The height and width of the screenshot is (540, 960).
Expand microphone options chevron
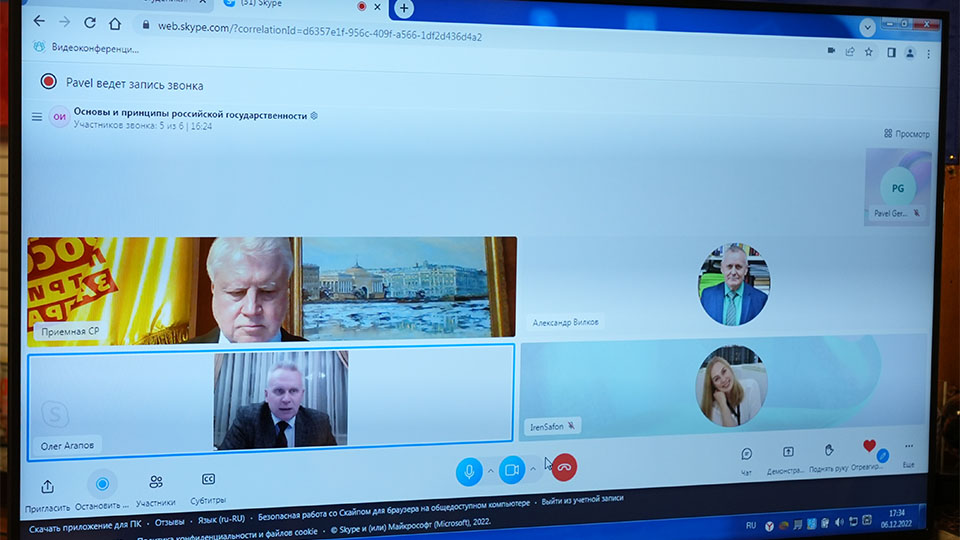[490, 471]
